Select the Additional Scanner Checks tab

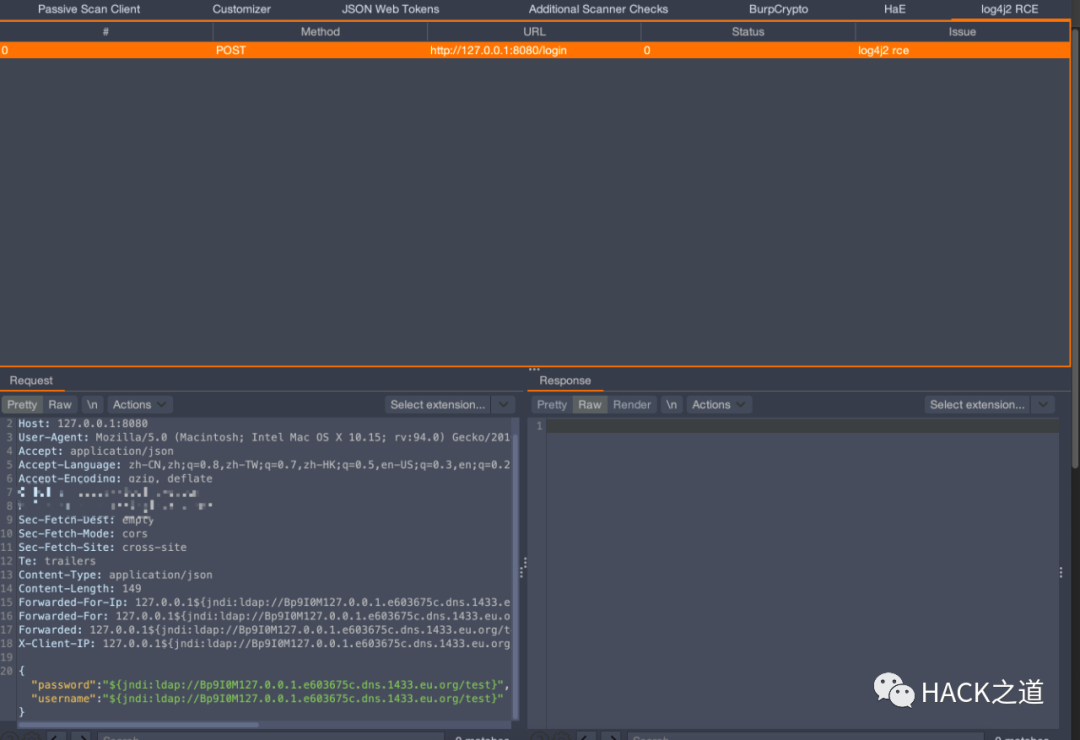coord(598,9)
